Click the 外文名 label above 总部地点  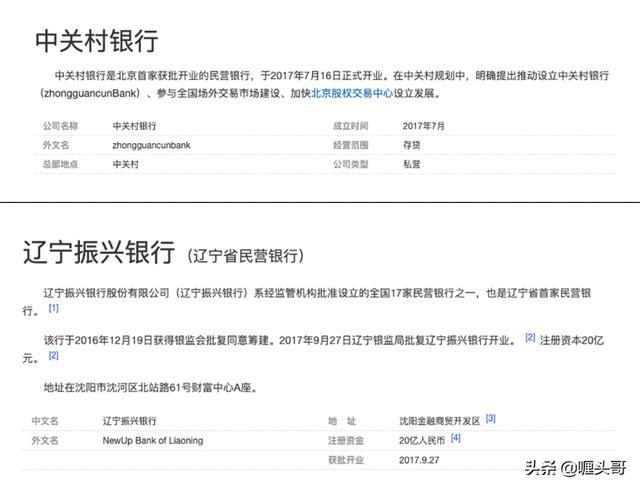[x=56, y=145]
